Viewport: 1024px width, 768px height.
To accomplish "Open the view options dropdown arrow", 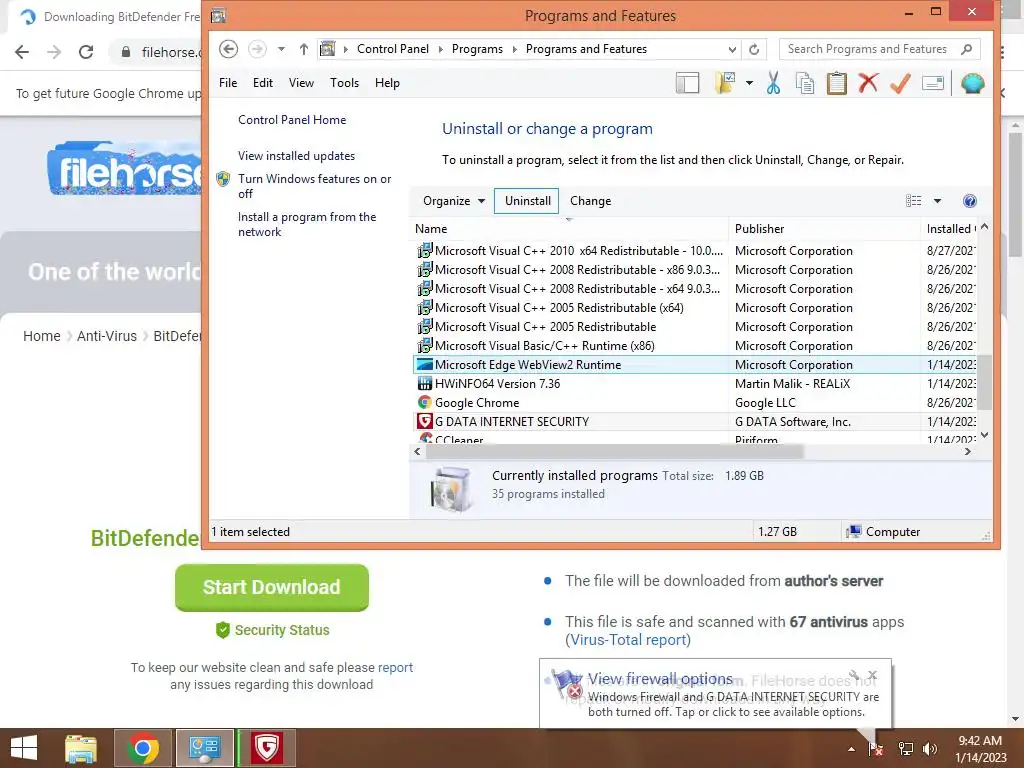I will (937, 200).
